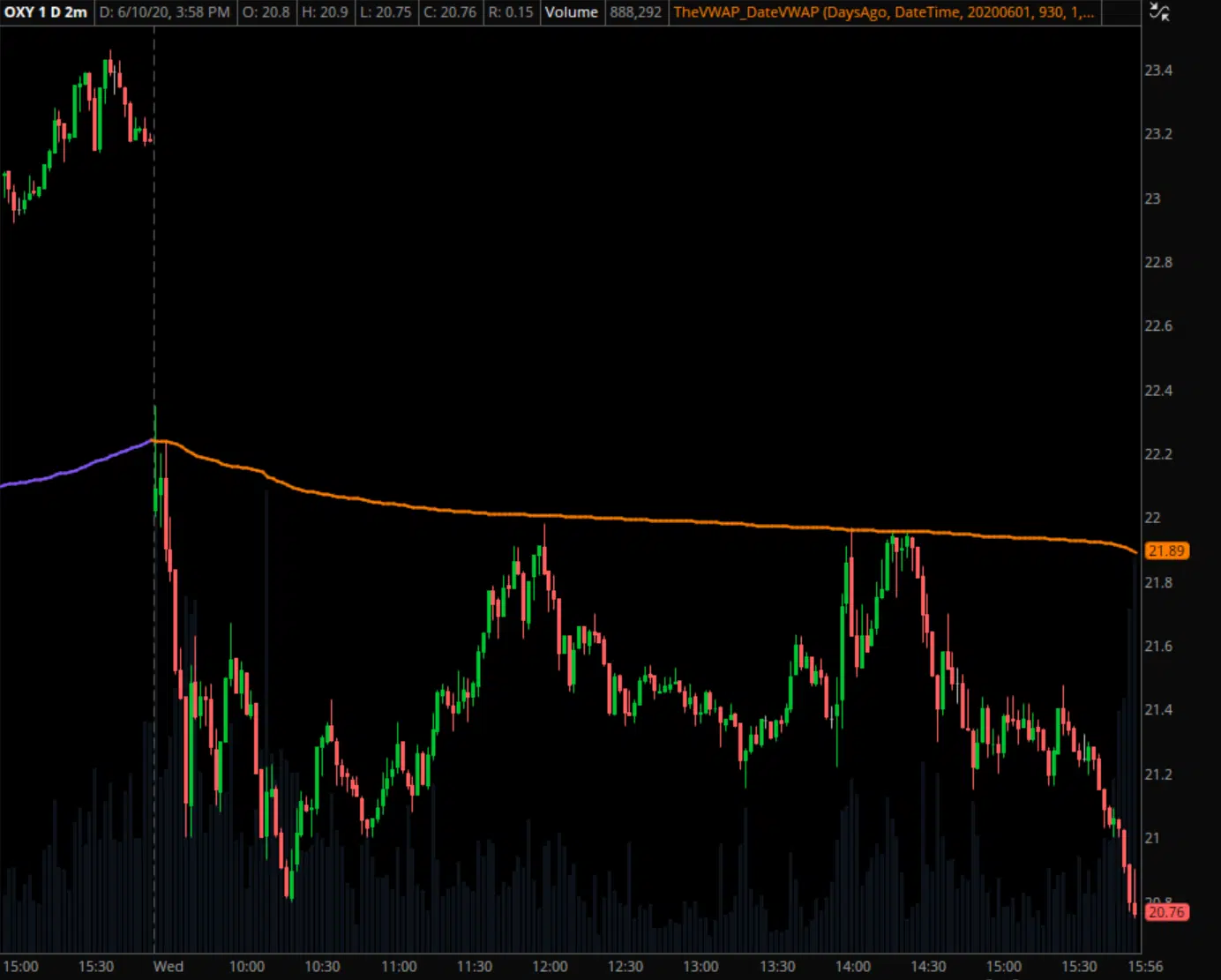1221x980 pixels.
Task: Click the low value L: 20.75
Action: tap(386, 12)
